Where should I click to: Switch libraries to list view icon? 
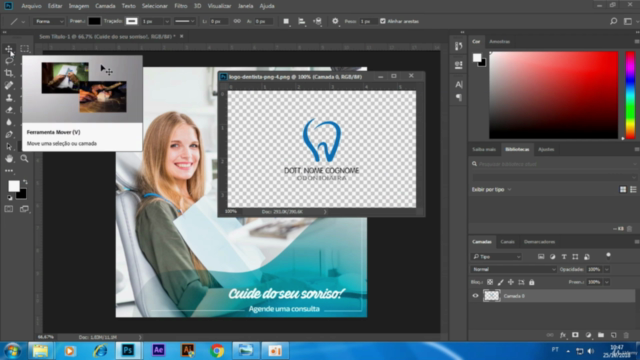click(633, 189)
